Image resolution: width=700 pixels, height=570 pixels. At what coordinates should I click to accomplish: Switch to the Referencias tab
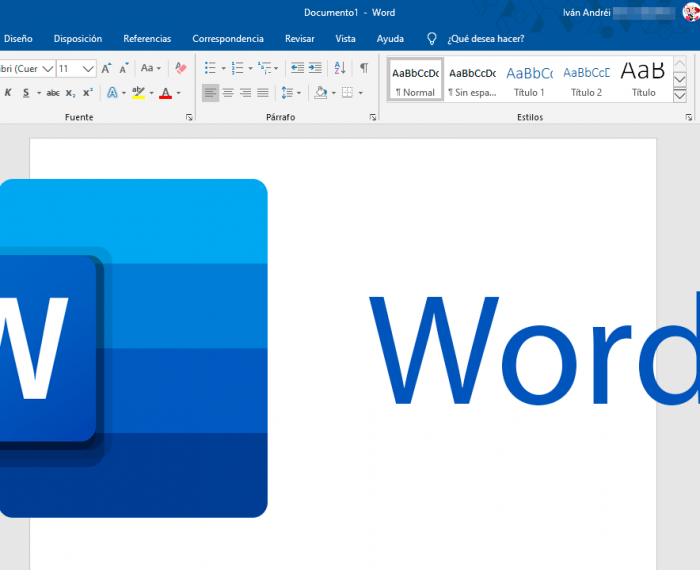[x=147, y=39]
